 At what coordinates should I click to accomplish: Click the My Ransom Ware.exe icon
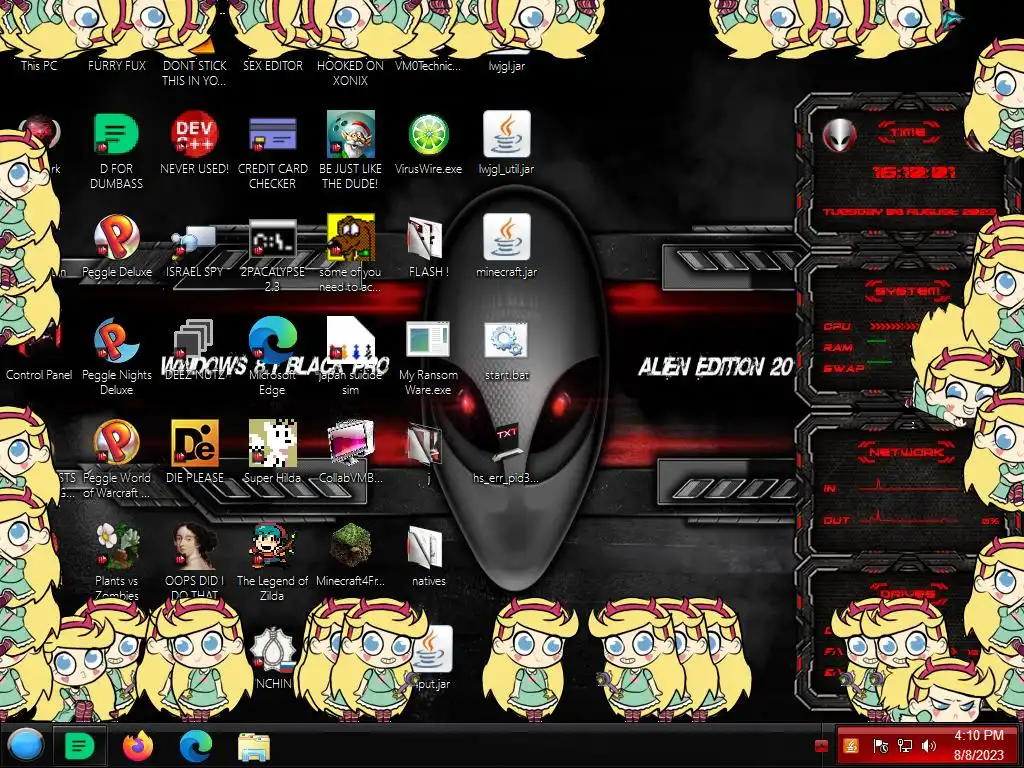[x=428, y=340]
